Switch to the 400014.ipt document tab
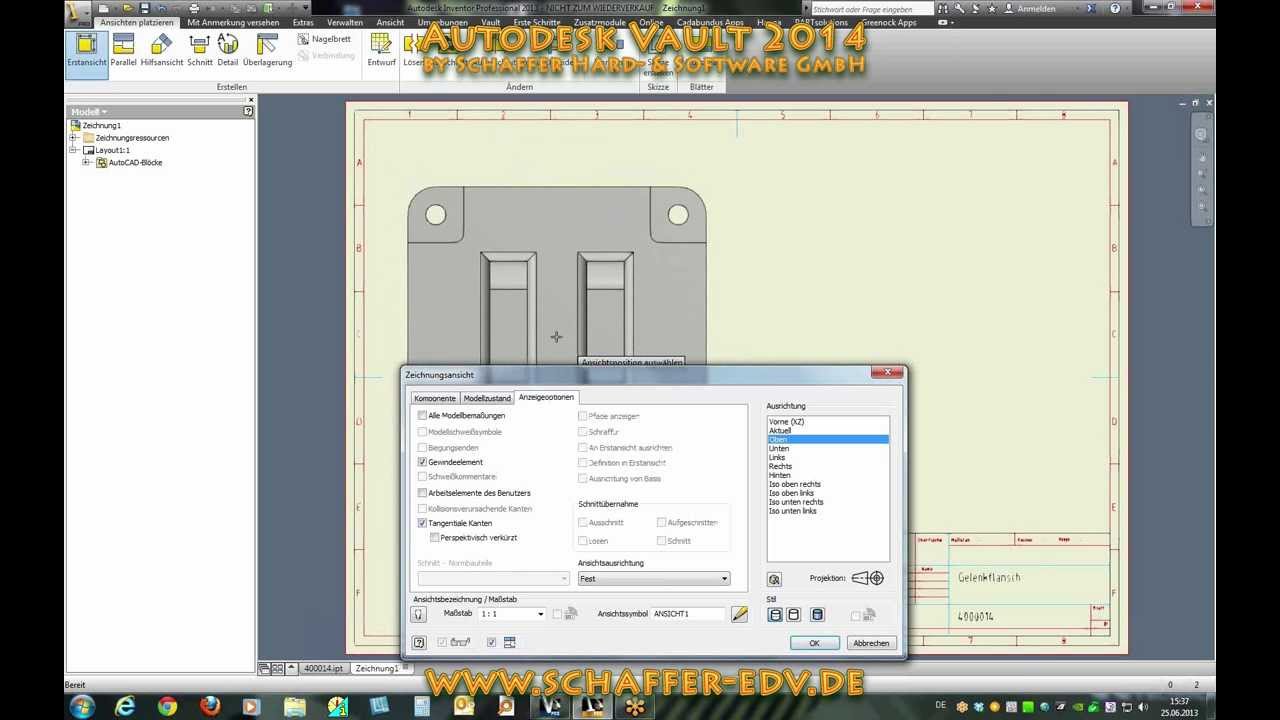 pyautogui.click(x=323, y=668)
